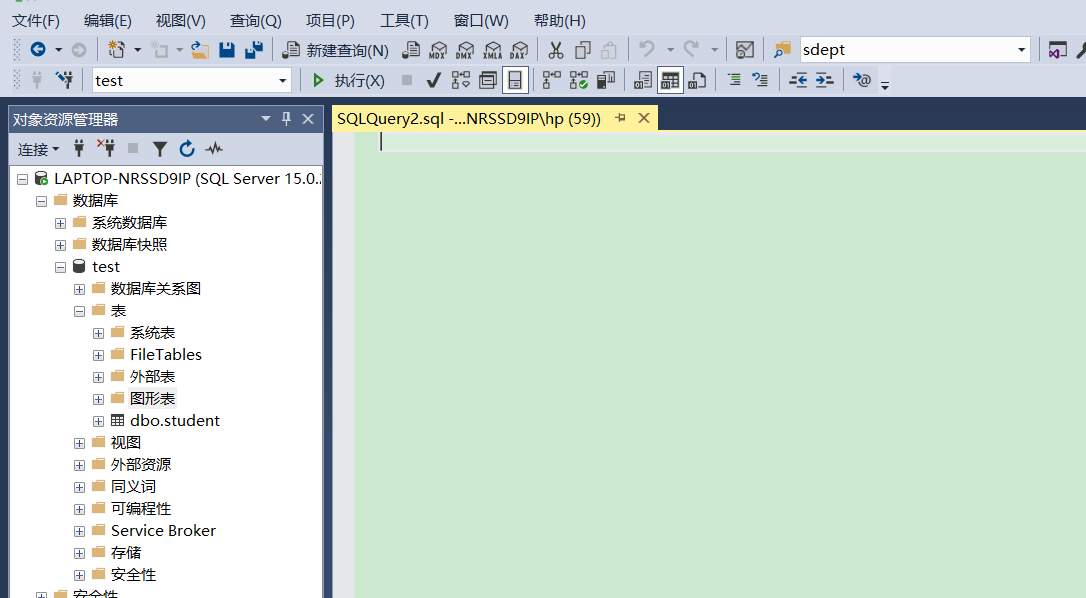Screen dimensions: 1086x598
Task: Click the DMX query icon
Action: pos(465,50)
